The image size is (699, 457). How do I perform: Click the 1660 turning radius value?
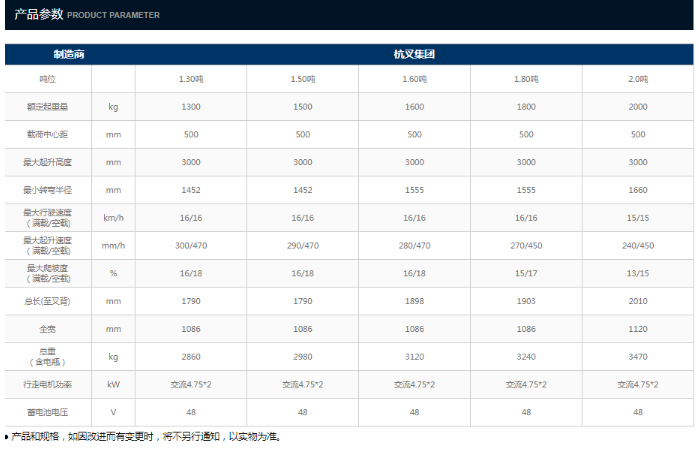637,189
